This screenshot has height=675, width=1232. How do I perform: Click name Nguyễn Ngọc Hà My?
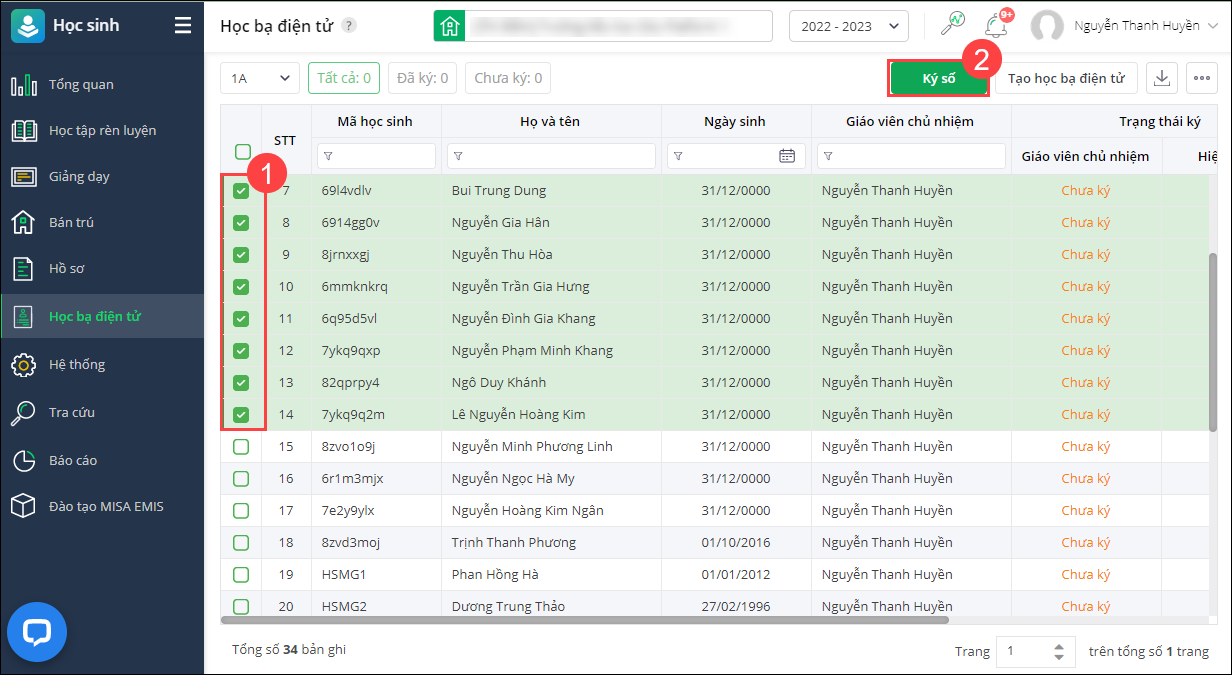pos(513,479)
